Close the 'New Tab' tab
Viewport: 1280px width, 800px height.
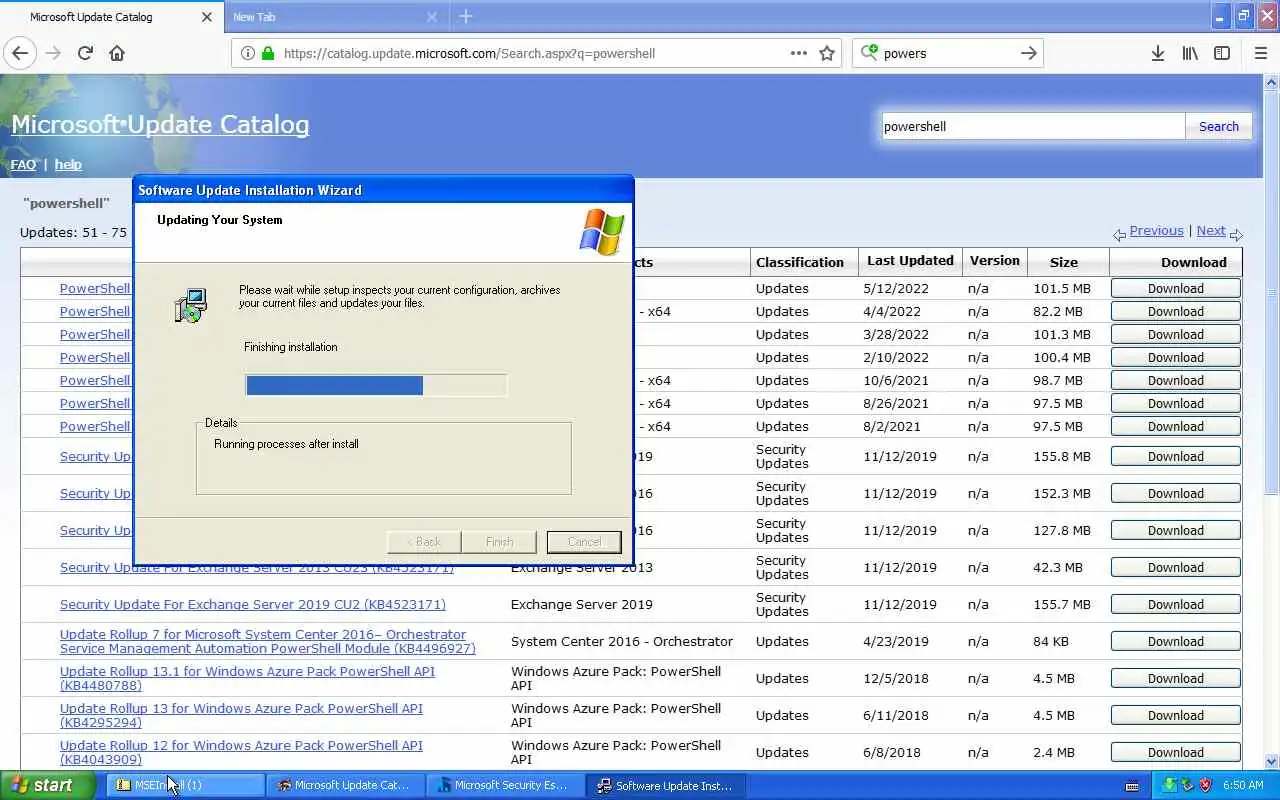pos(432,17)
